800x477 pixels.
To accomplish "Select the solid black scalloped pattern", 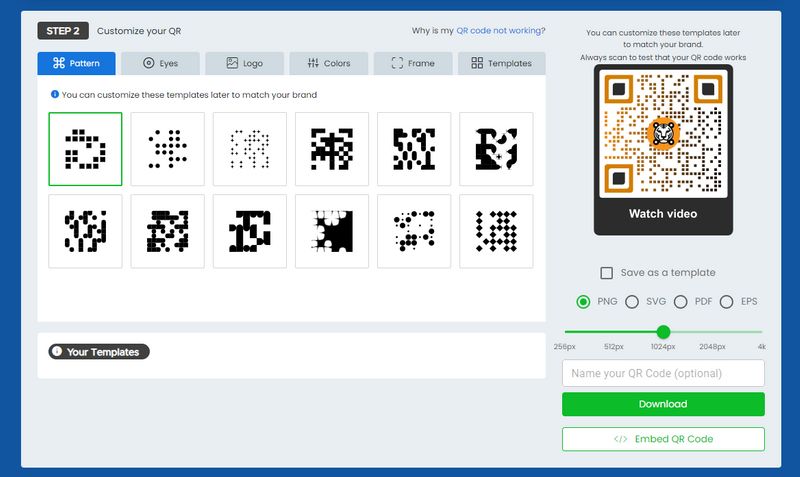I will [332, 231].
